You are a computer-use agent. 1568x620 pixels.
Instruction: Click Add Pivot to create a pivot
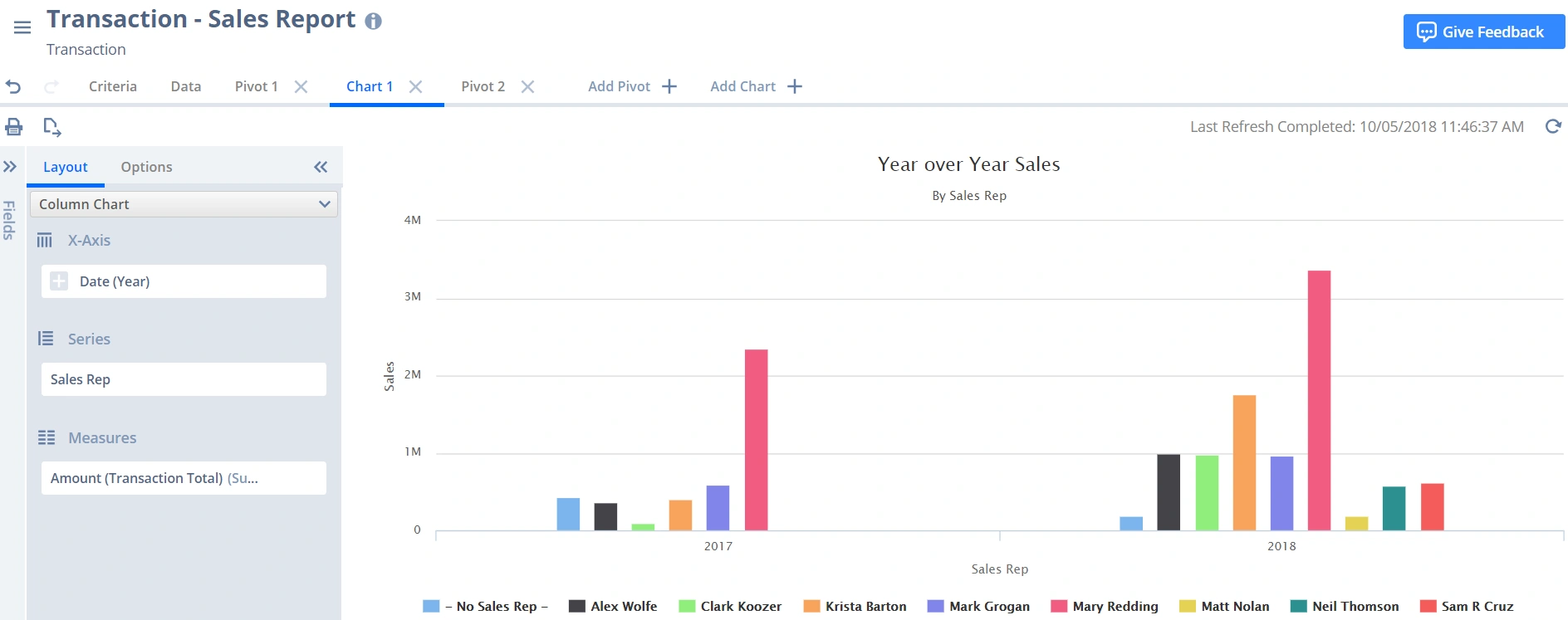point(632,86)
